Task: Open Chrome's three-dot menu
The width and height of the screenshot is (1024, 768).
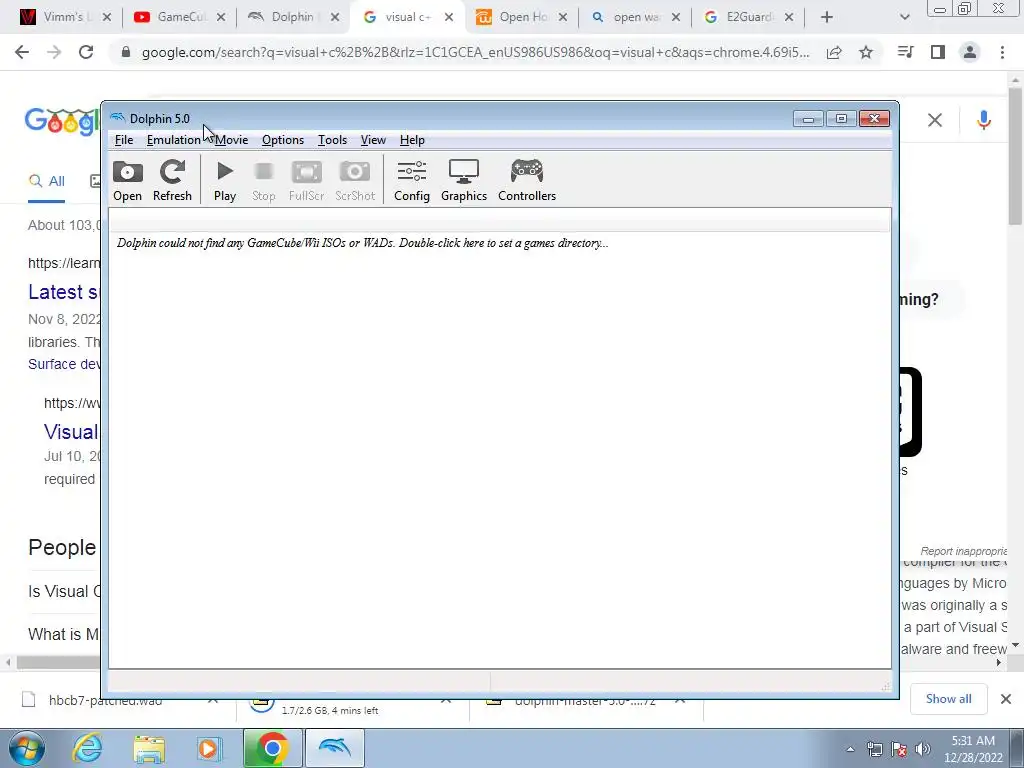Action: [1002, 52]
